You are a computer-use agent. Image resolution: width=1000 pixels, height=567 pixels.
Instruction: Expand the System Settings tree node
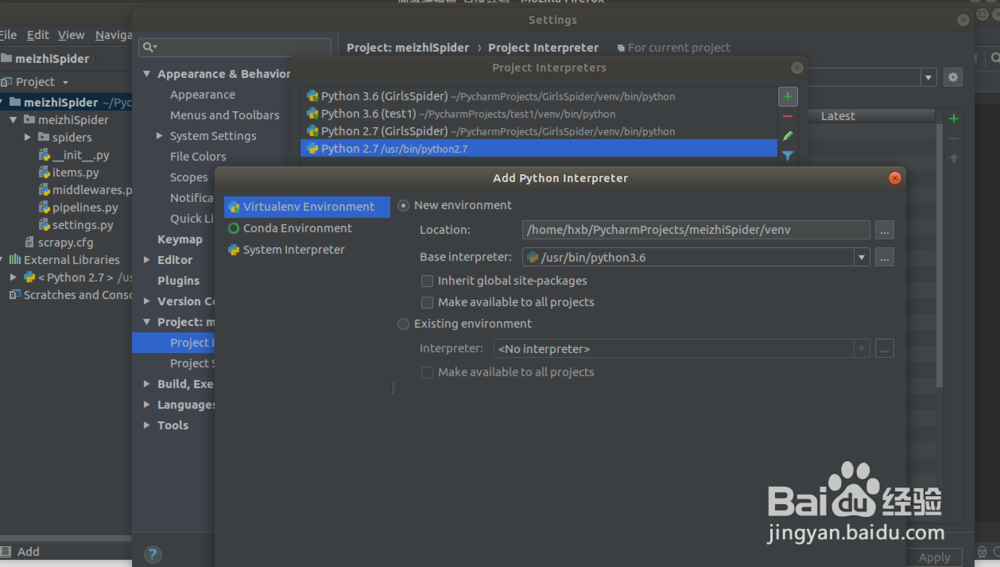click(159, 136)
